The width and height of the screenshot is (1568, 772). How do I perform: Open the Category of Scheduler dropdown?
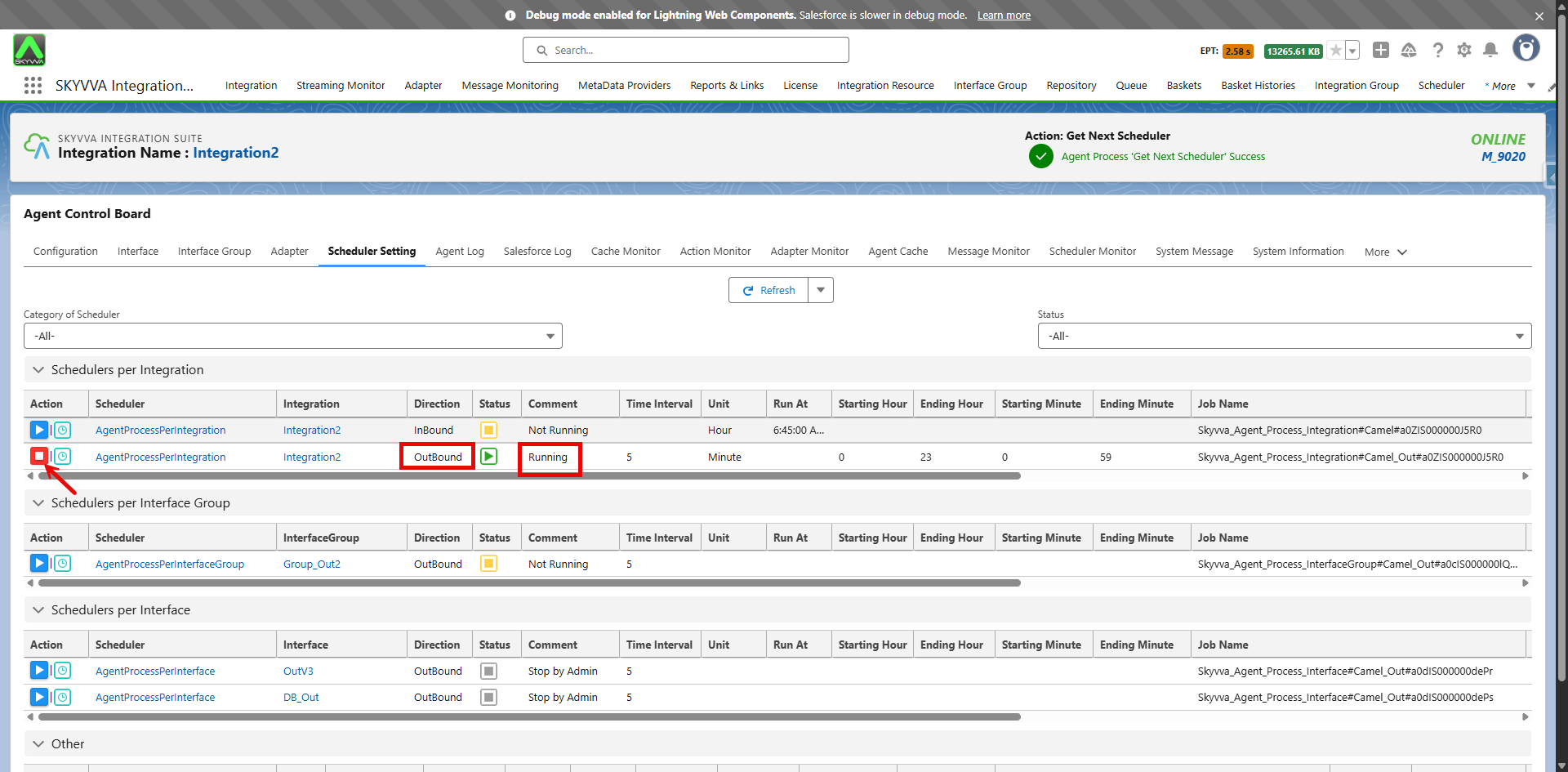coord(292,336)
